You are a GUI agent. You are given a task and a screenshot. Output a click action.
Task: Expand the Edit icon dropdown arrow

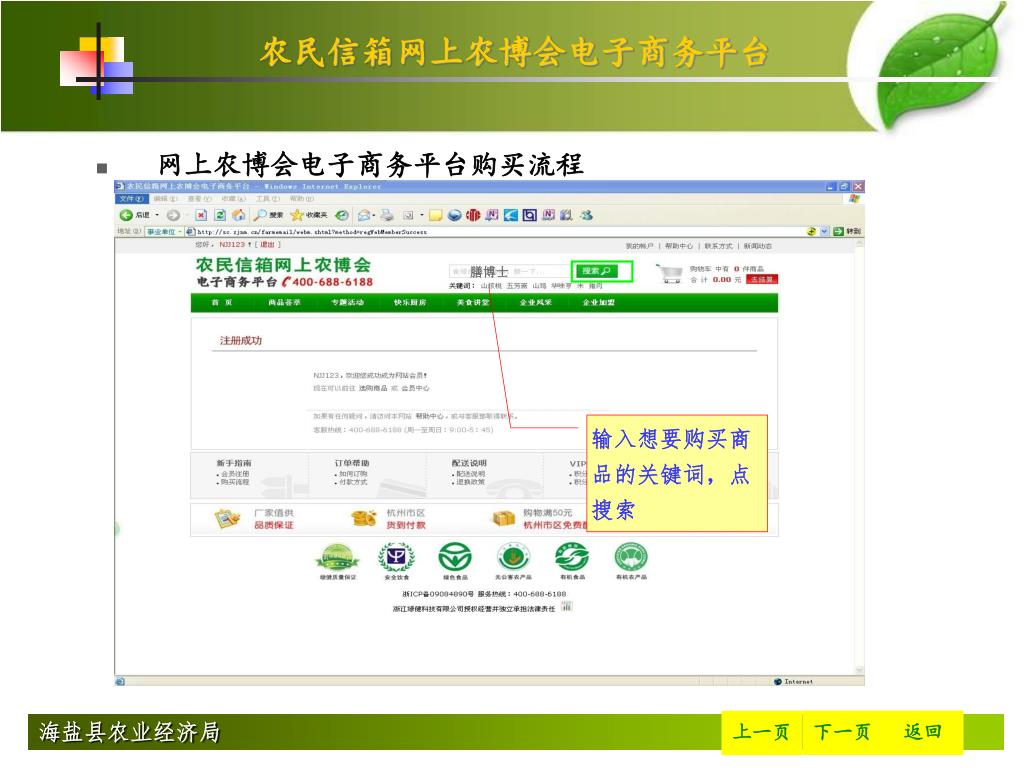[x=422, y=215]
